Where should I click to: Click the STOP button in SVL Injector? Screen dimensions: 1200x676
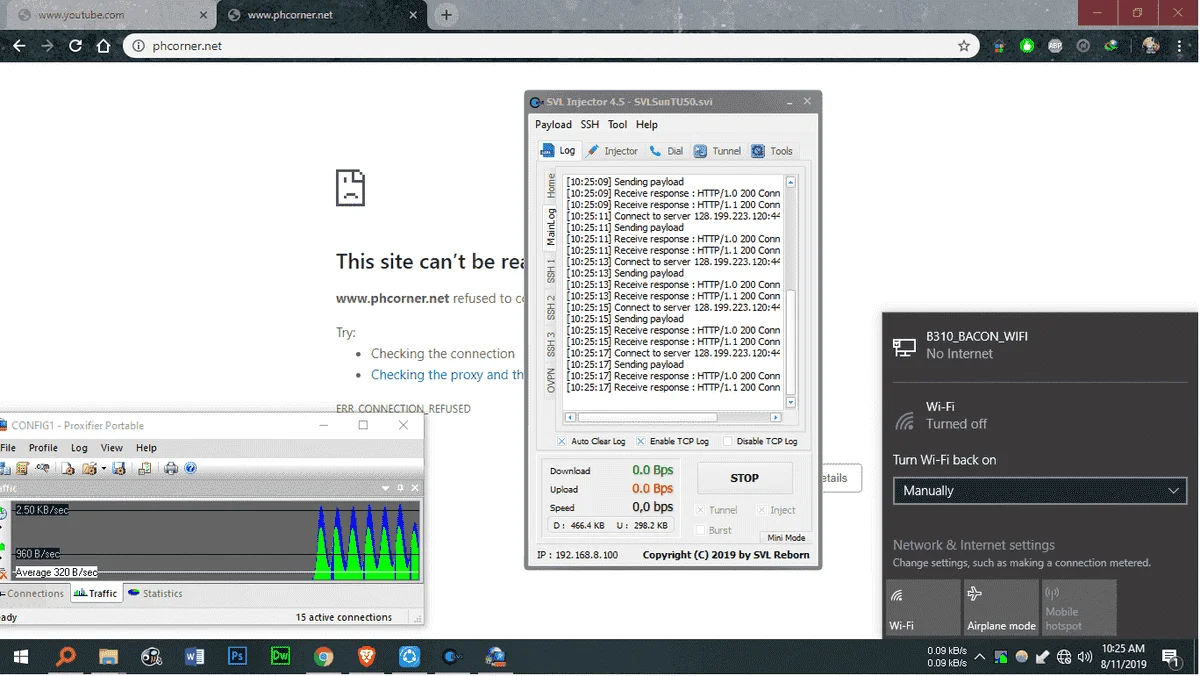(x=744, y=478)
